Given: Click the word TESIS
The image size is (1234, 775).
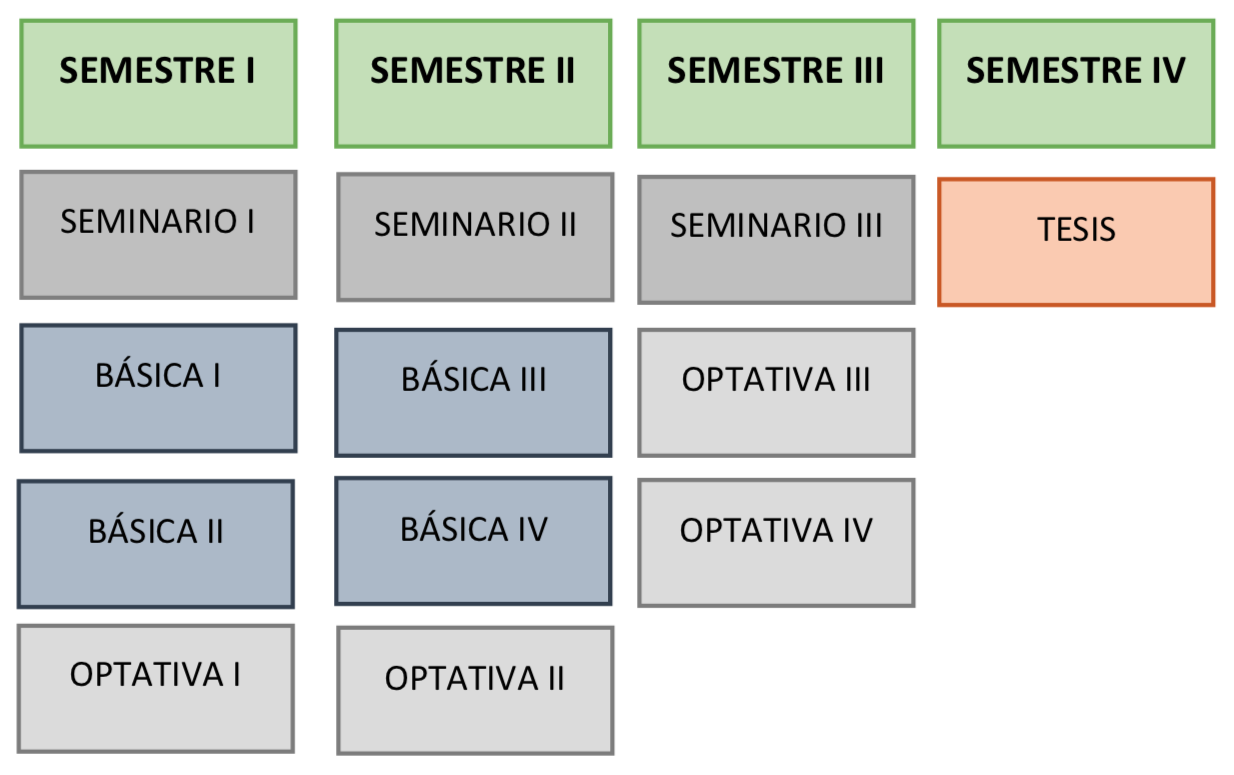Looking at the screenshot, I should [x=1076, y=229].
